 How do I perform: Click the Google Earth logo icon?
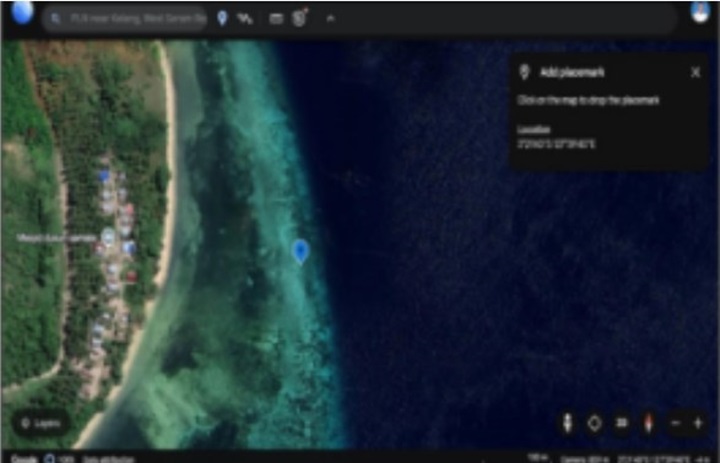click(22, 14)
